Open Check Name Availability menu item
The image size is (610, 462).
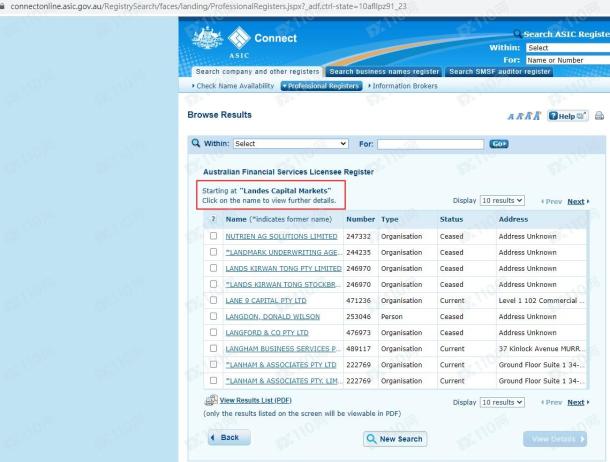[233, 86]
